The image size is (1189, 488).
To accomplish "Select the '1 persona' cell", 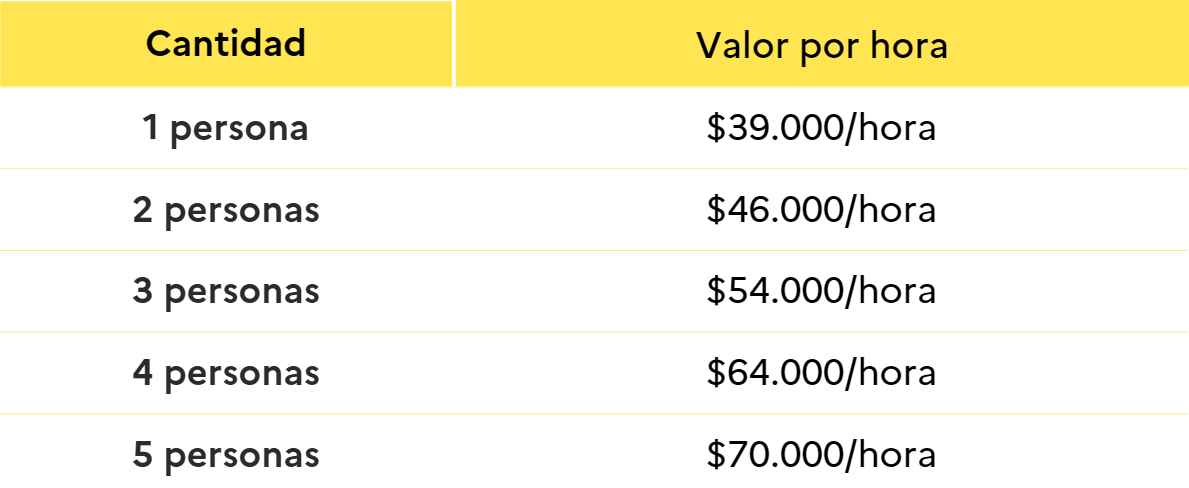I will point(226,129).
